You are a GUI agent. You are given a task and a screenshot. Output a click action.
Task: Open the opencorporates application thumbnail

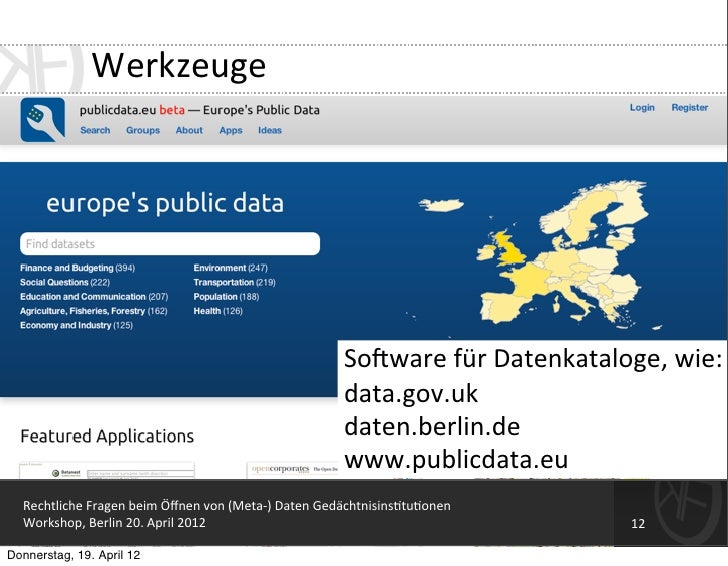pos(292,470)
